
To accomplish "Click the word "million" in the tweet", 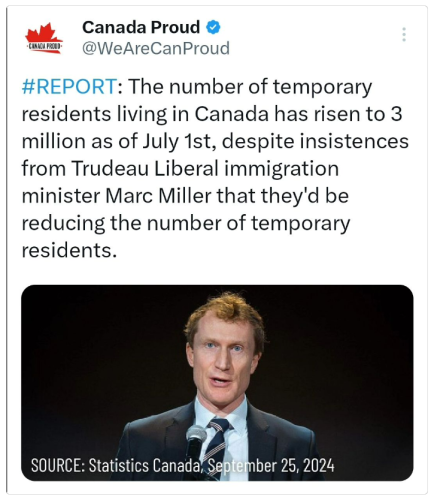I will click(x=54, y=141).
